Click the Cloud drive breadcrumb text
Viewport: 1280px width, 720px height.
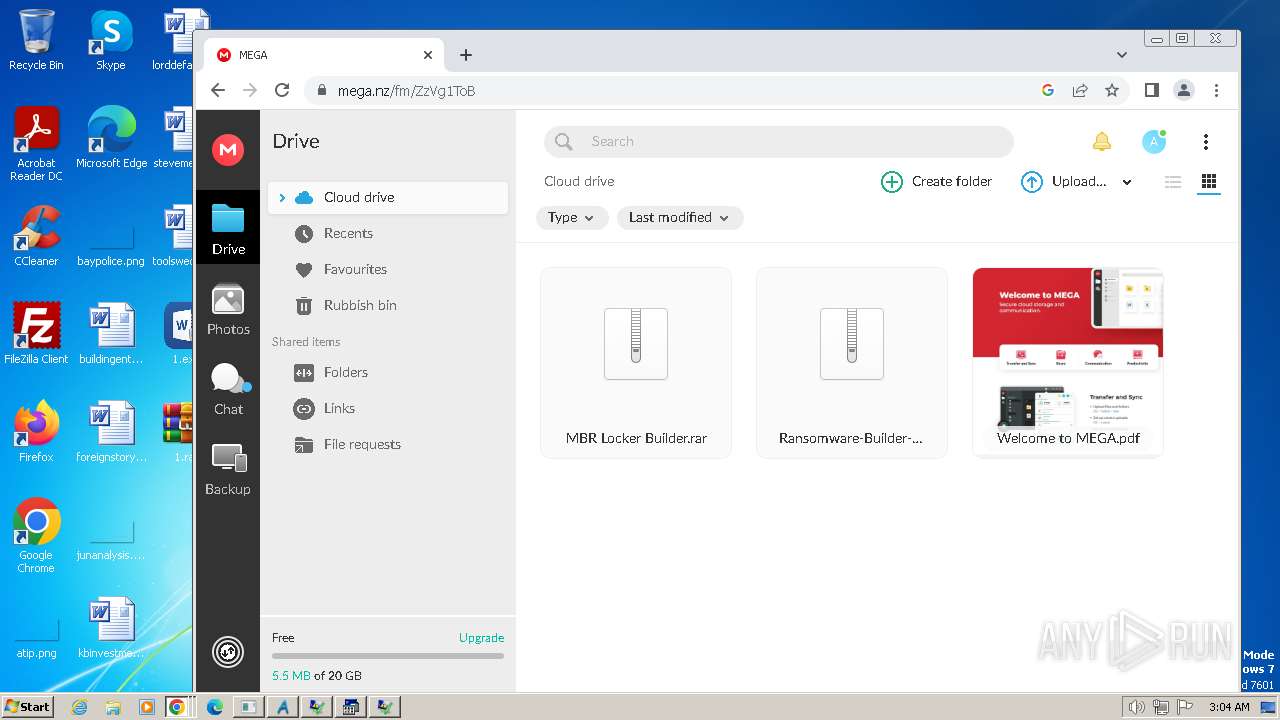579,182
